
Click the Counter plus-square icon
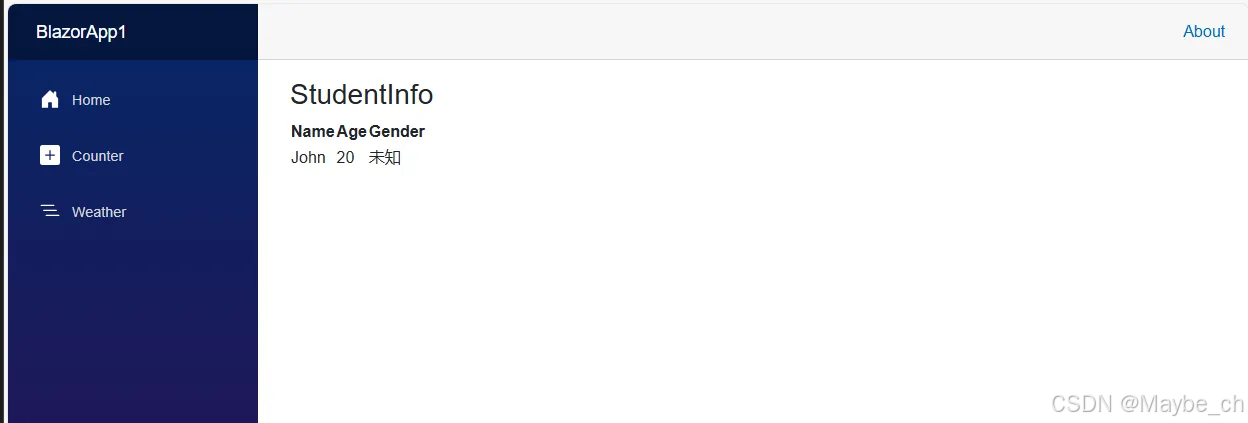tap(49, 155)
